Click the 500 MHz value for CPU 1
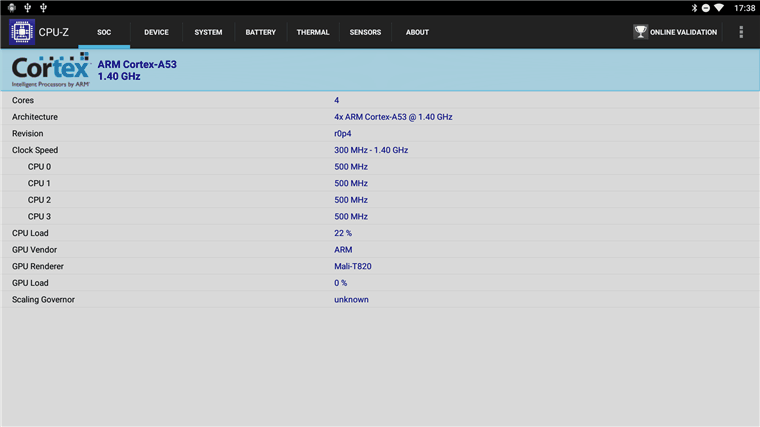 [x=351, y=183]
